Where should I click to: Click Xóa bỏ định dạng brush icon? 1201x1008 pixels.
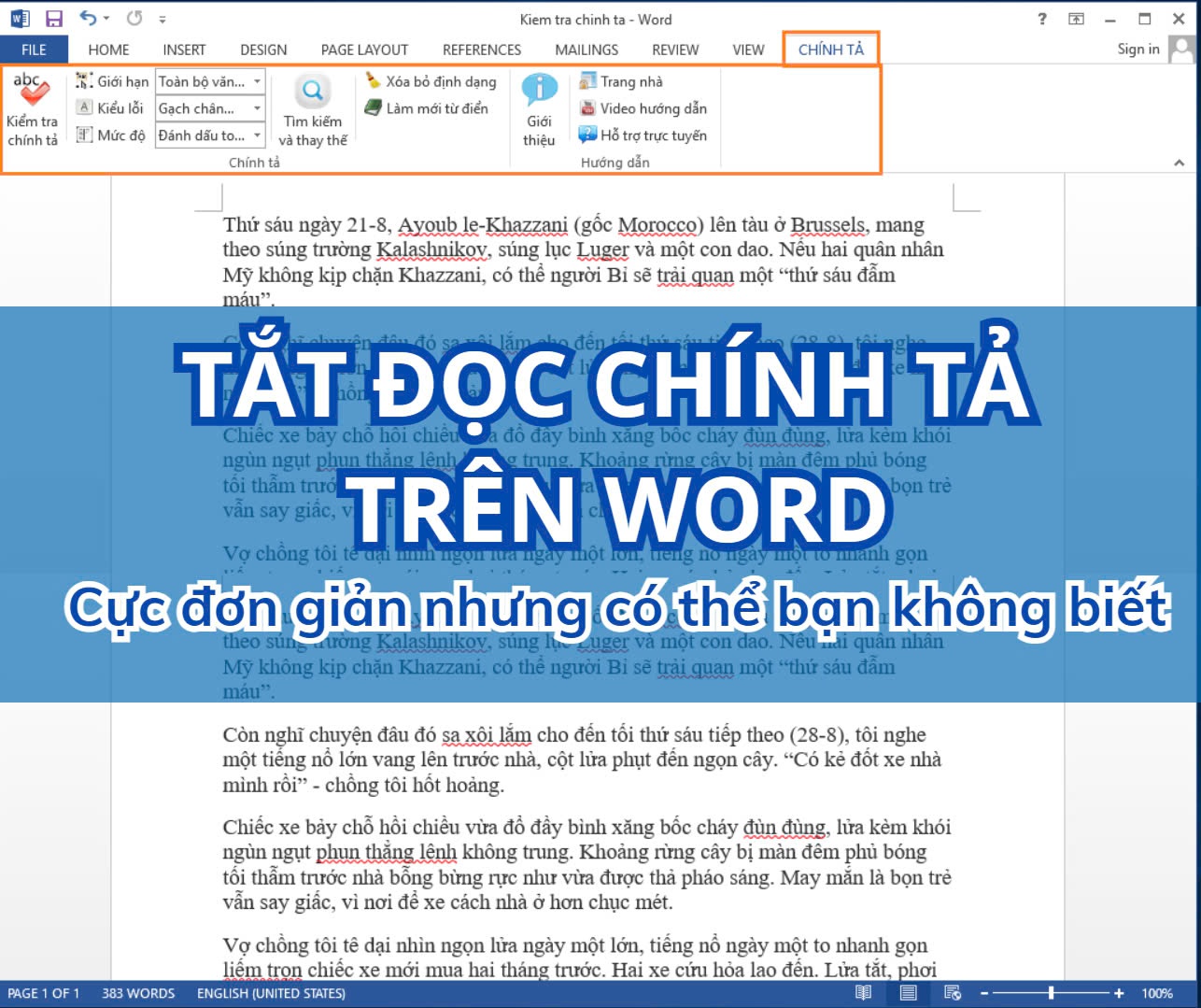click(x=374, y=81)
